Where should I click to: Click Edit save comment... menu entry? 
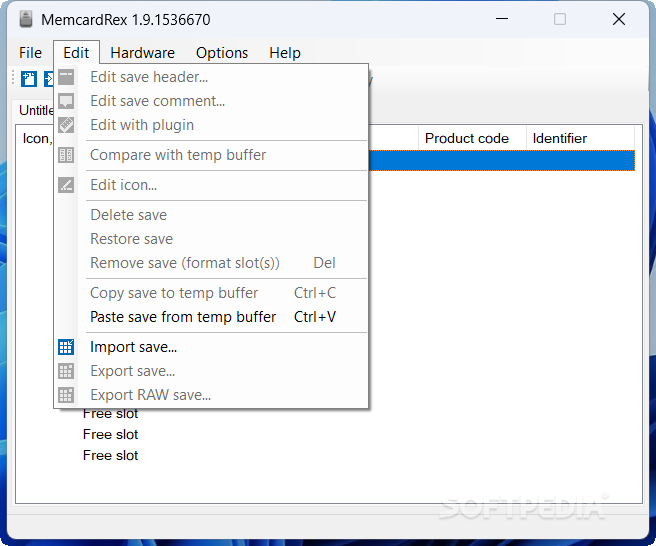[211, 101]
